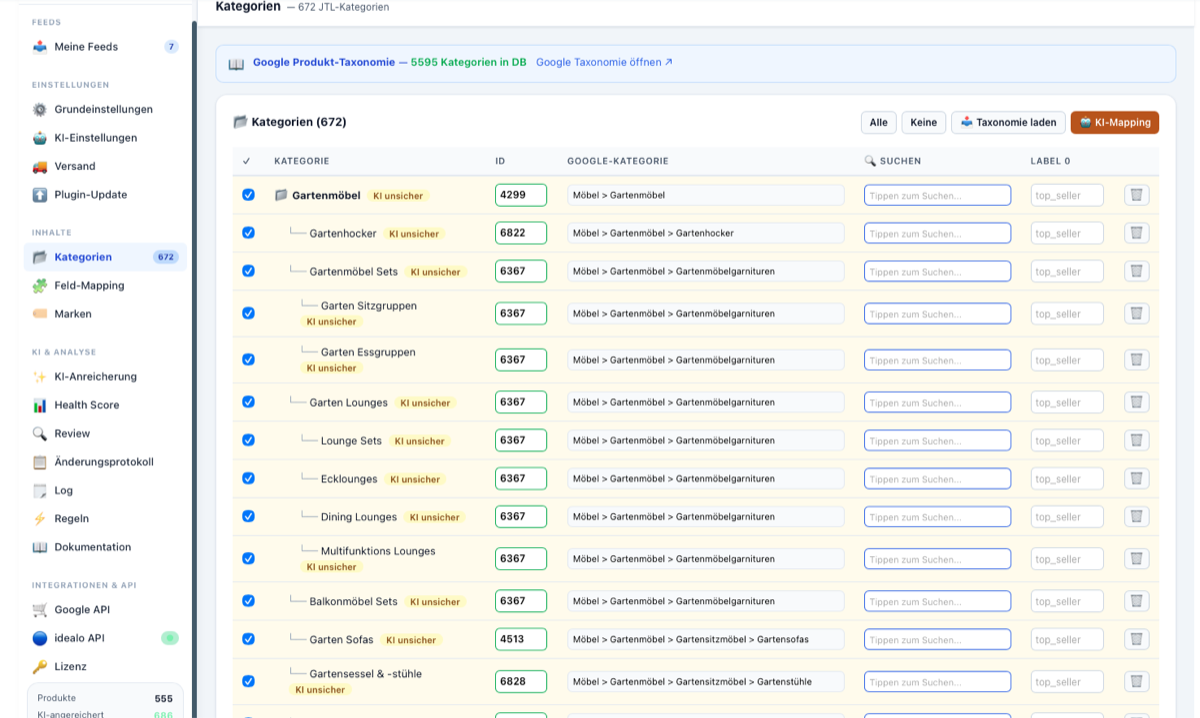Click Google category field for Gartenhocker
The image size is (1200, 718).
pos(706,233)
